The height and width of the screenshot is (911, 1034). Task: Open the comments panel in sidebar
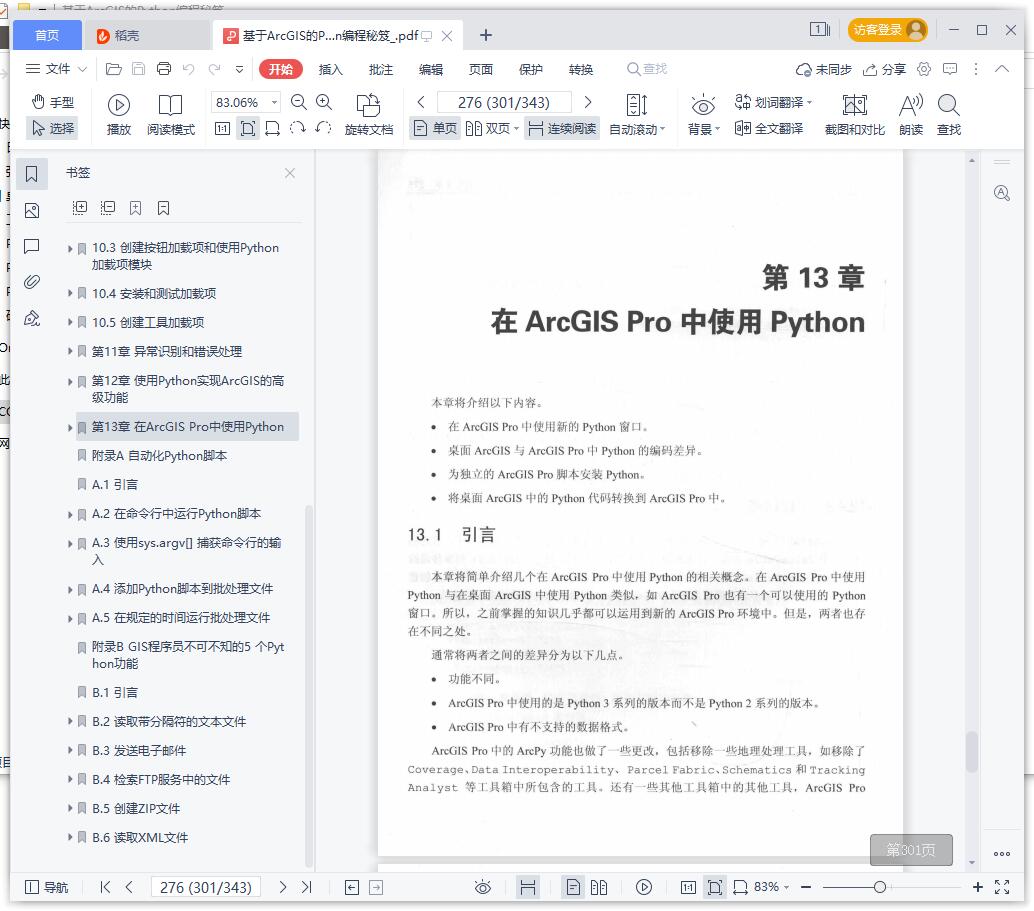(32, 247)
